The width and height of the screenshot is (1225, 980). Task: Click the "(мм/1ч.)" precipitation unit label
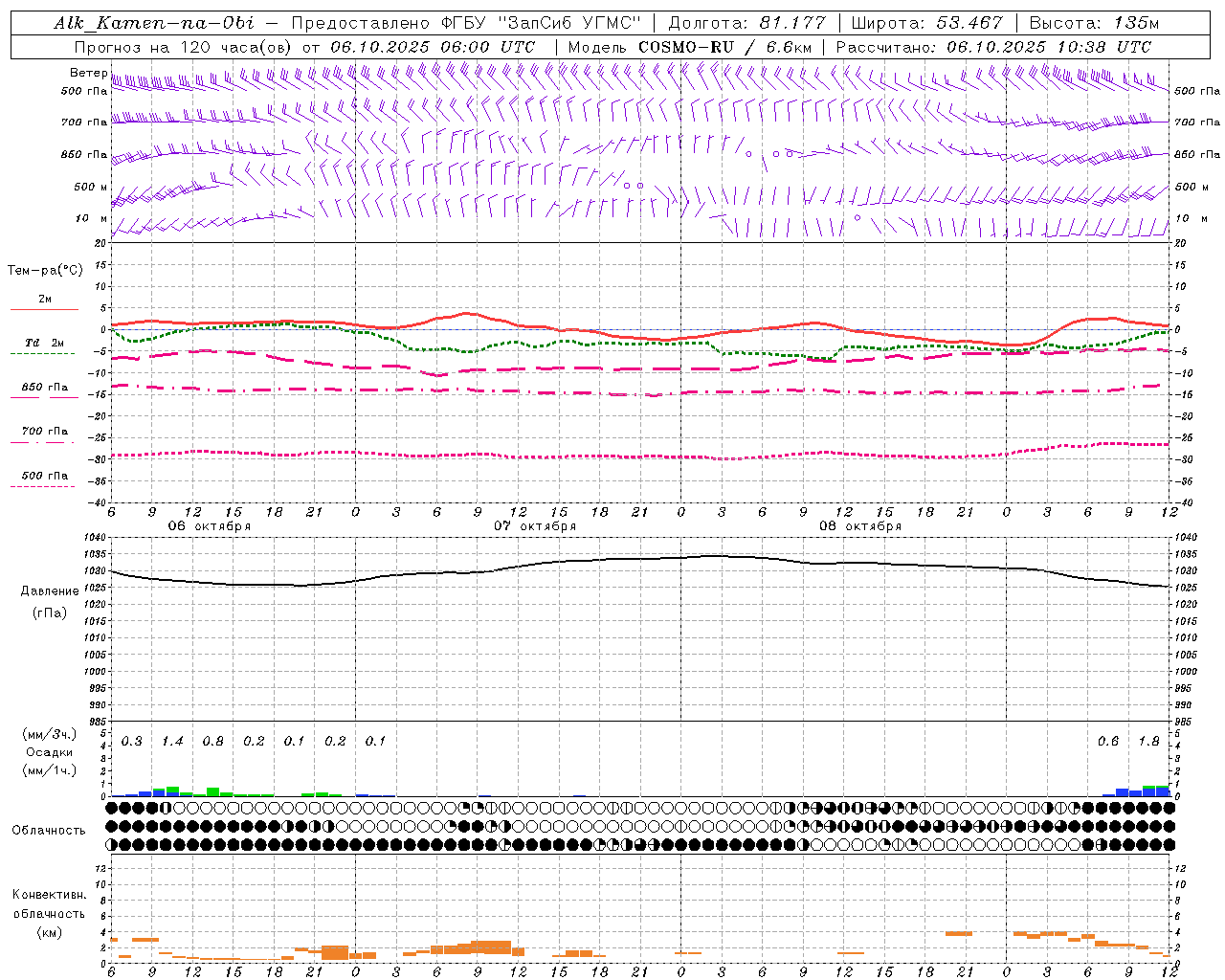(x=50, y=770)
